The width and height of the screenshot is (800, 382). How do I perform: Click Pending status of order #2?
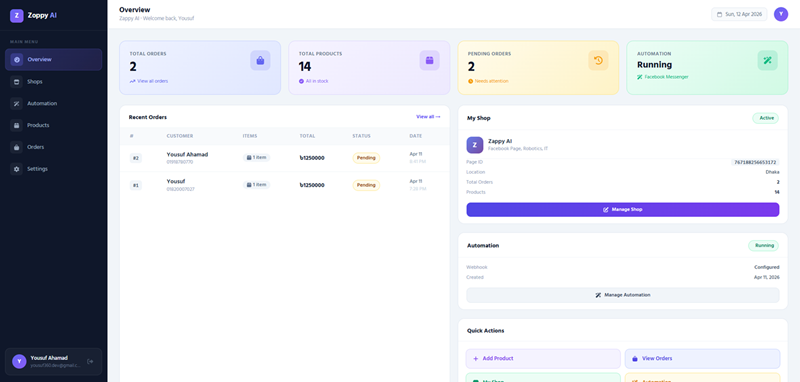[366, 158]
